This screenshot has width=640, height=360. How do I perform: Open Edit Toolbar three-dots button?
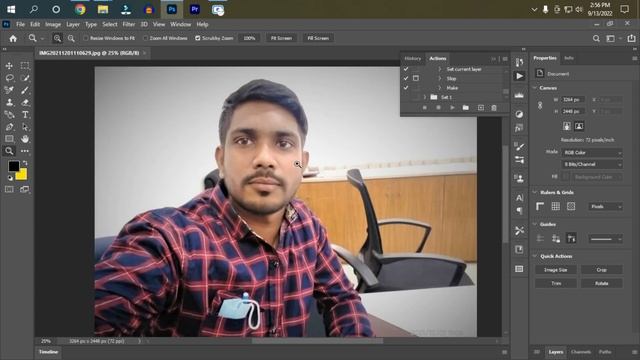point(25,151)
